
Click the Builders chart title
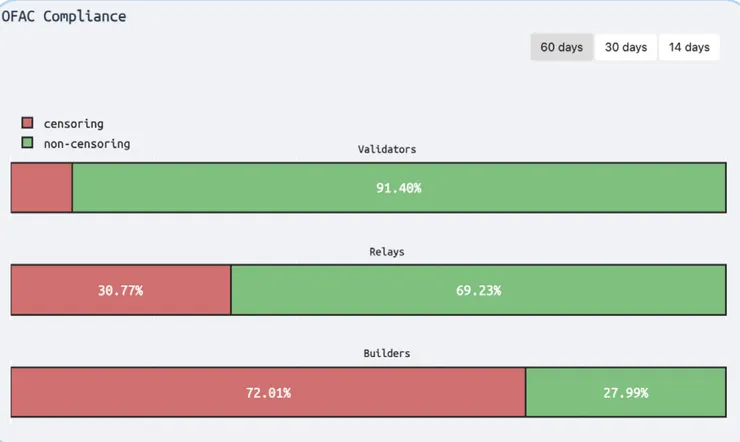pos(387,354)
